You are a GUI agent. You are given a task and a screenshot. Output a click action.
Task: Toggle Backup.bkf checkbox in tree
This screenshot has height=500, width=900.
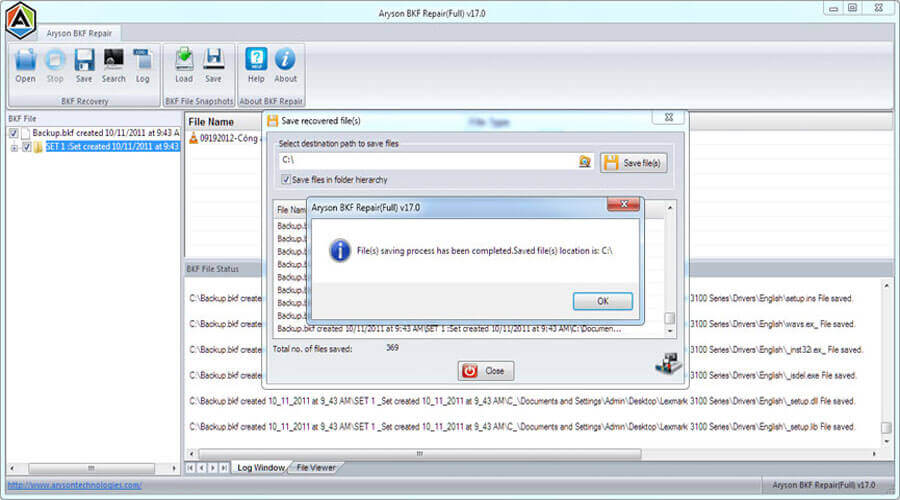13,133
